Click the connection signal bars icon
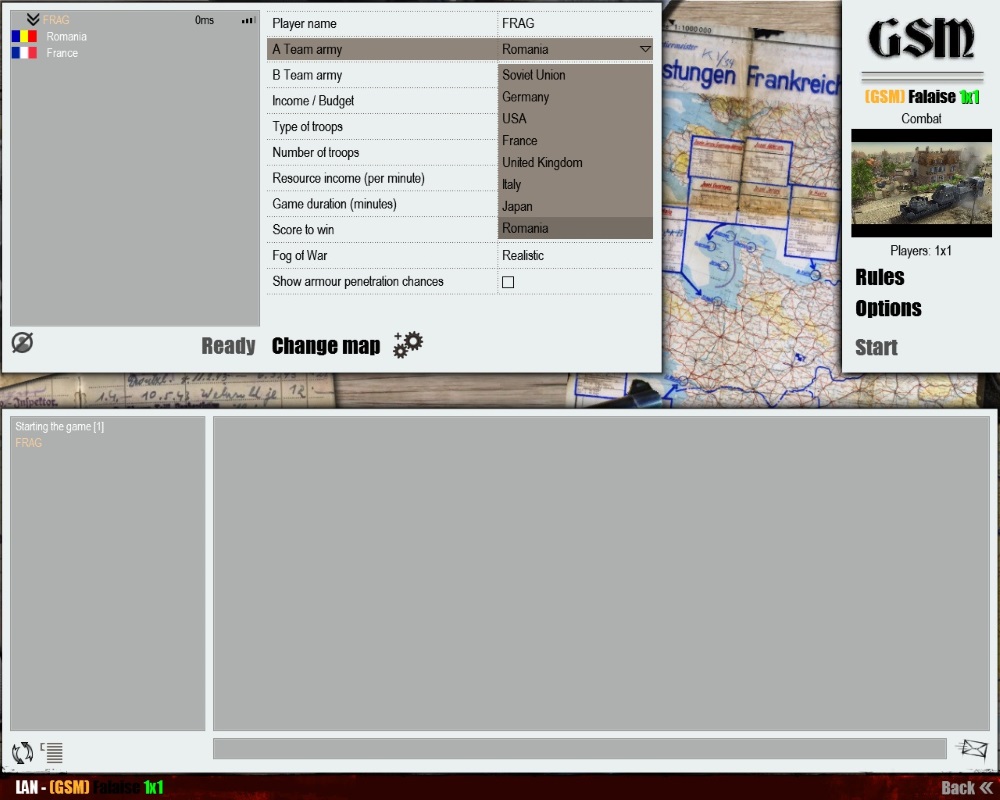 [248, 20]
